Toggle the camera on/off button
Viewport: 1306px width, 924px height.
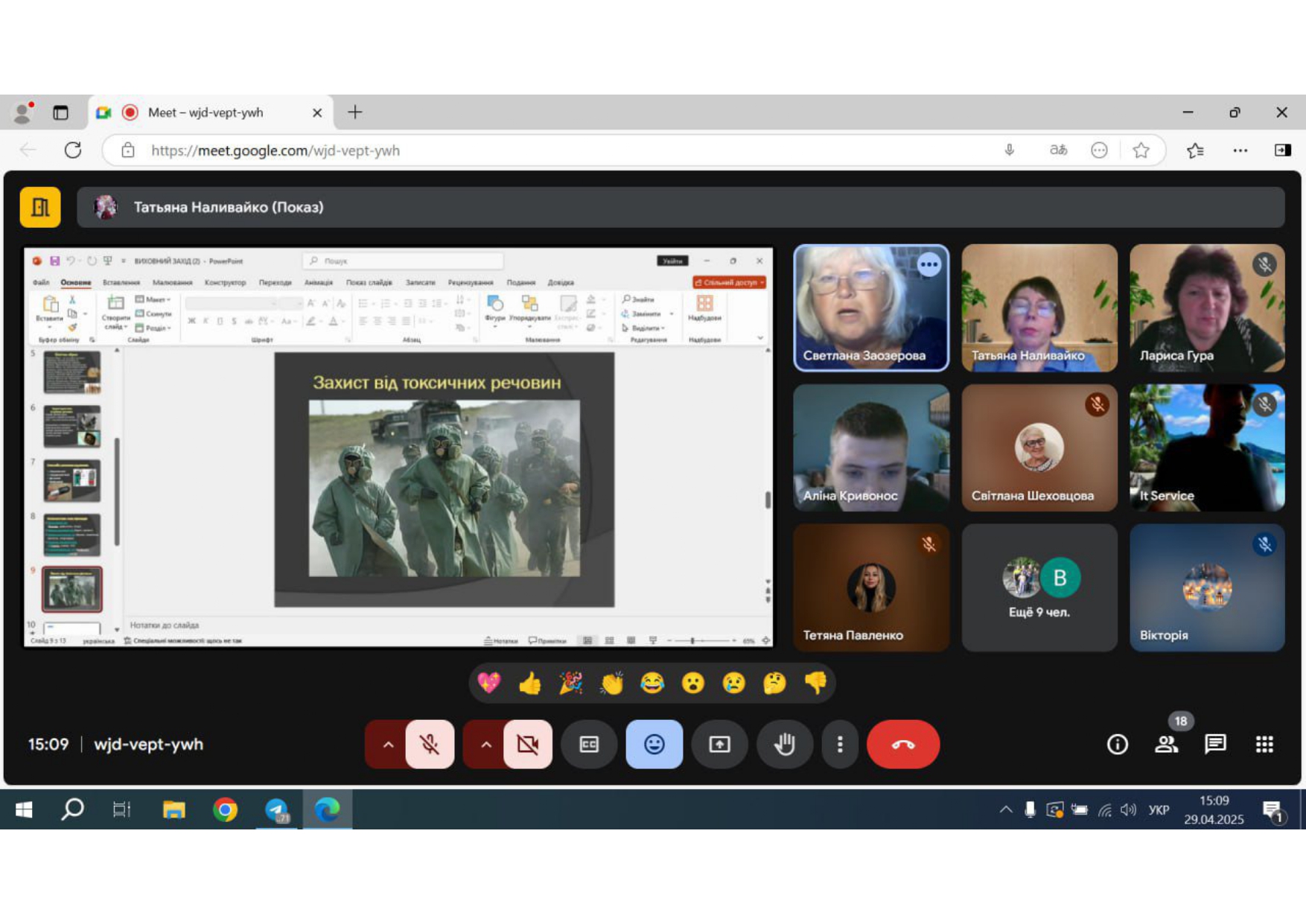[528, 744]
